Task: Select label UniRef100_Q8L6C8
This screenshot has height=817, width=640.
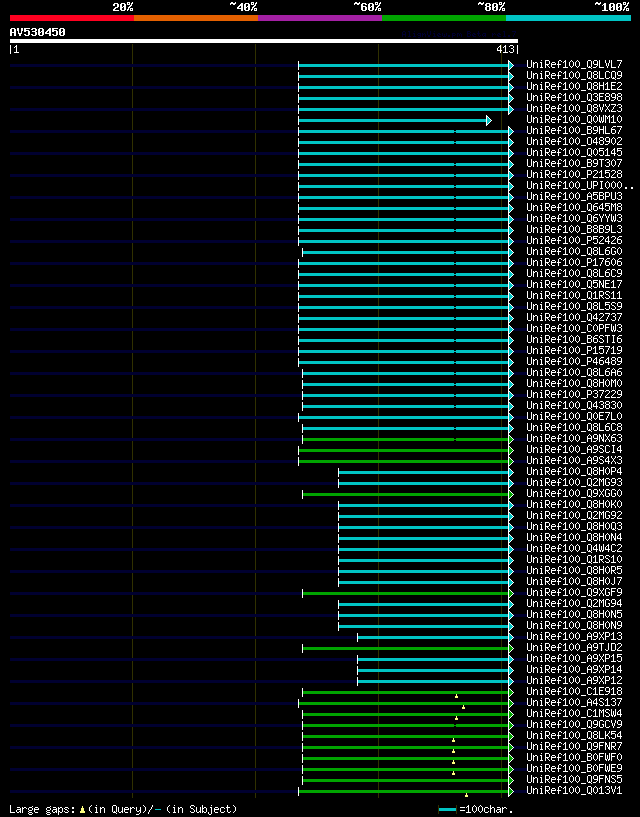Action: tap(574, 427)
